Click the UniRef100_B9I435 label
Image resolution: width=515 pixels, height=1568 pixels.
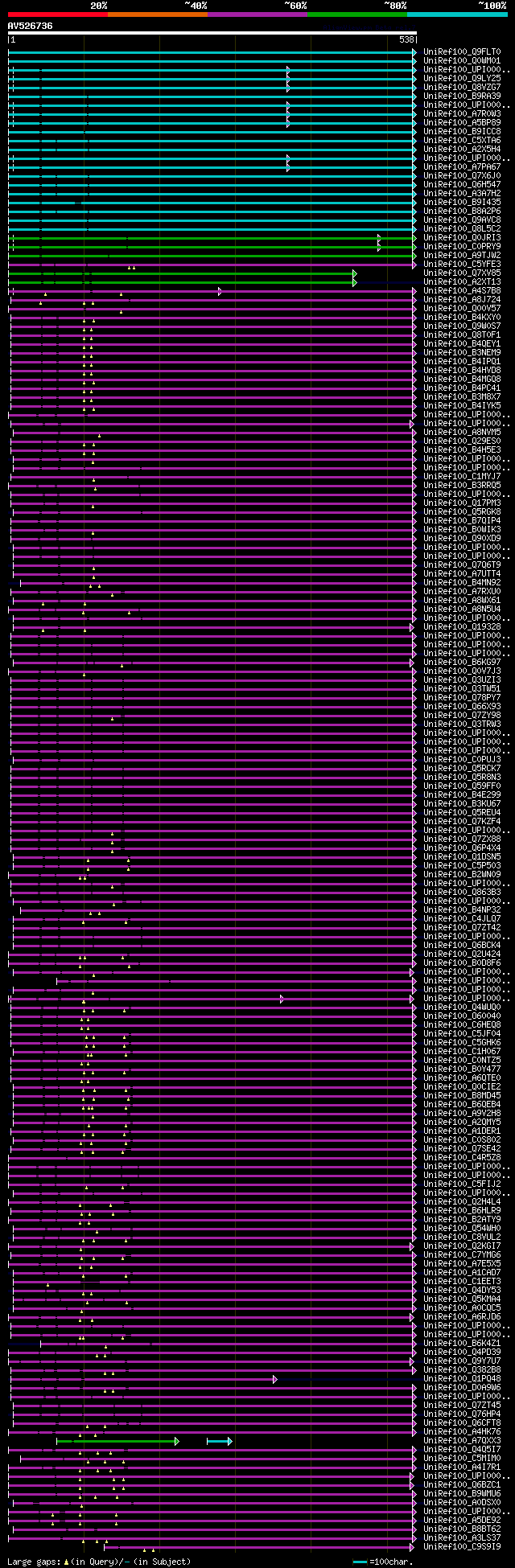click(462, 202)
